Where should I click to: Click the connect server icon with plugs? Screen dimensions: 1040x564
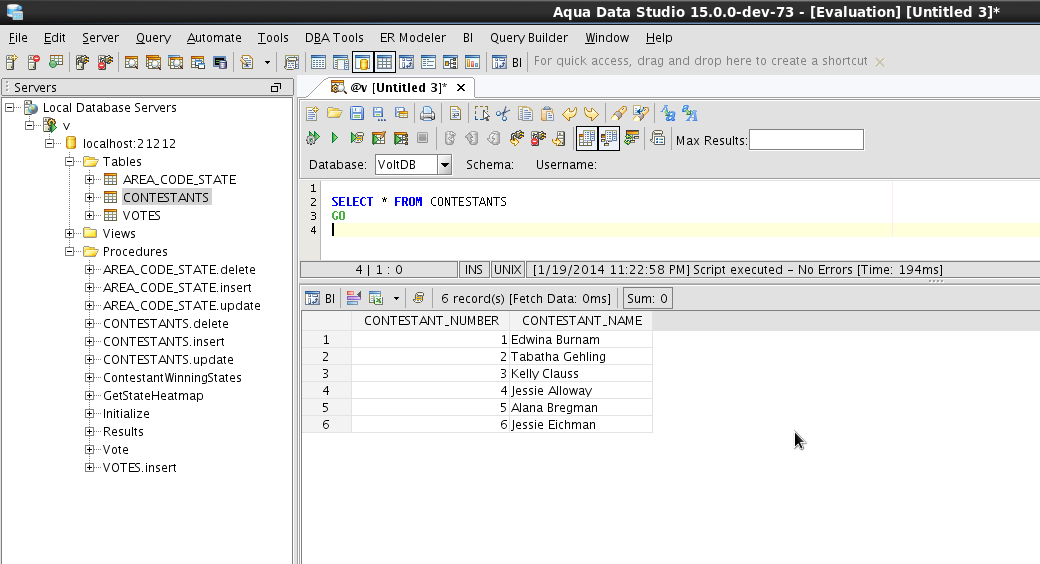(x=82, y=62)
